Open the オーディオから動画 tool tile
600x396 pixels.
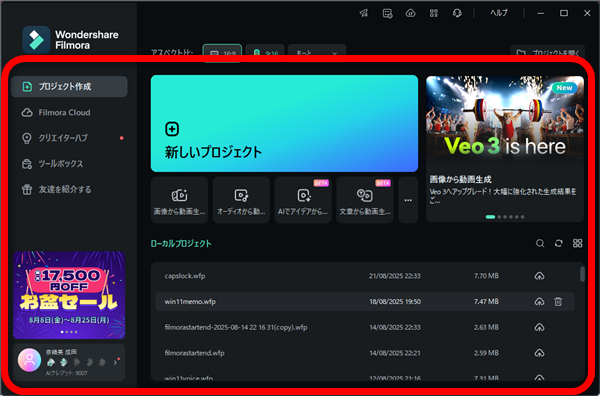[241, 200]
